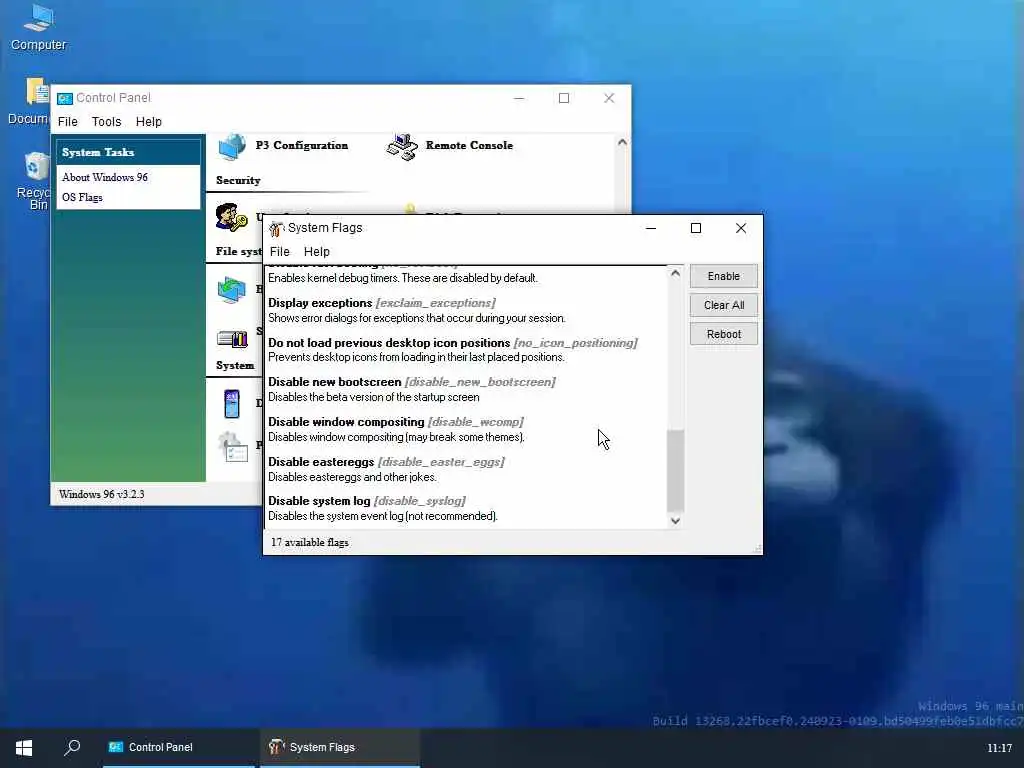Click the Security section heading
1024x768 pixels.
click(x=238, y=180)
